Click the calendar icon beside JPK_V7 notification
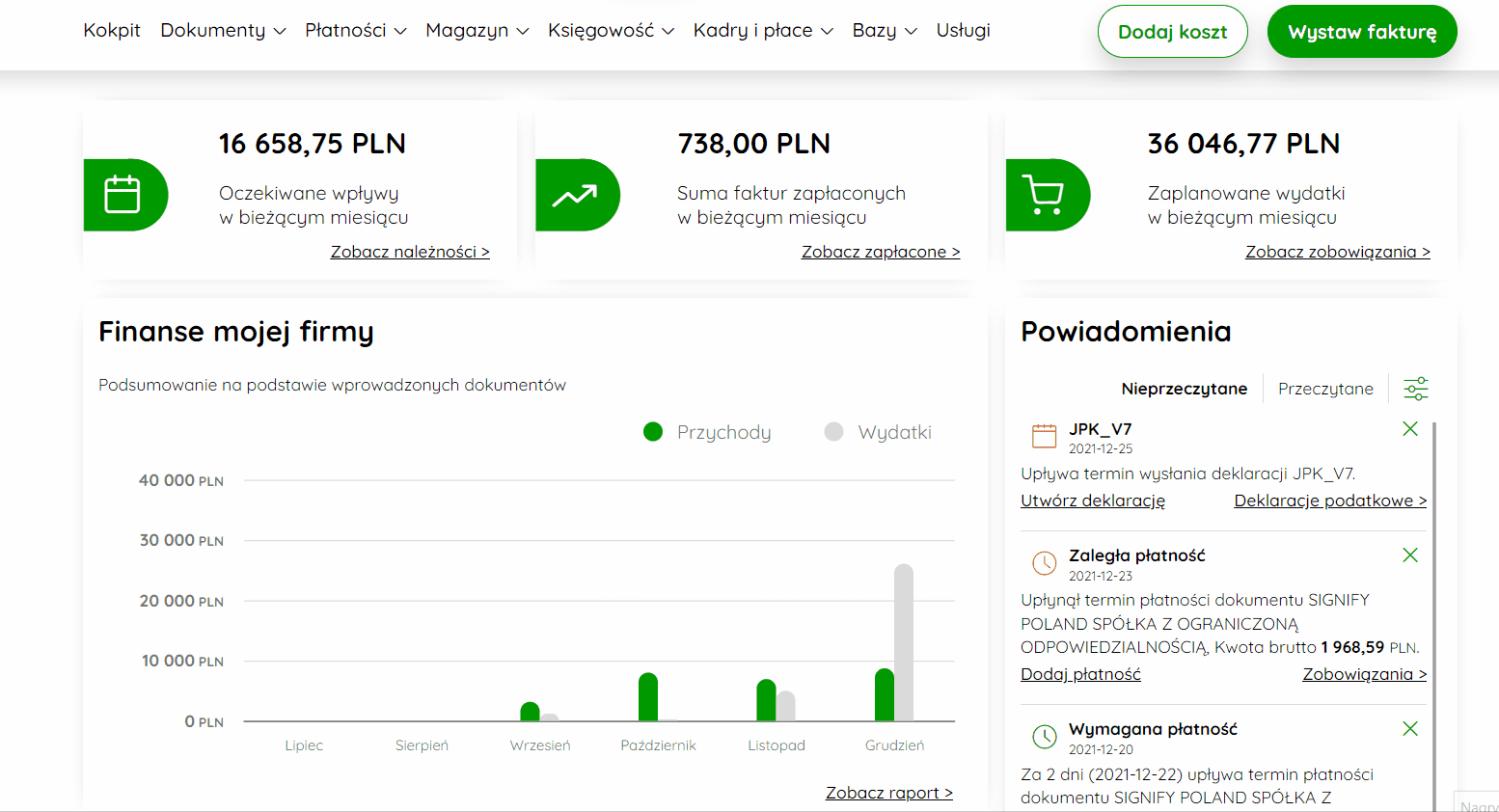This screenshot has width=1499, height=812. (1044, 436)
